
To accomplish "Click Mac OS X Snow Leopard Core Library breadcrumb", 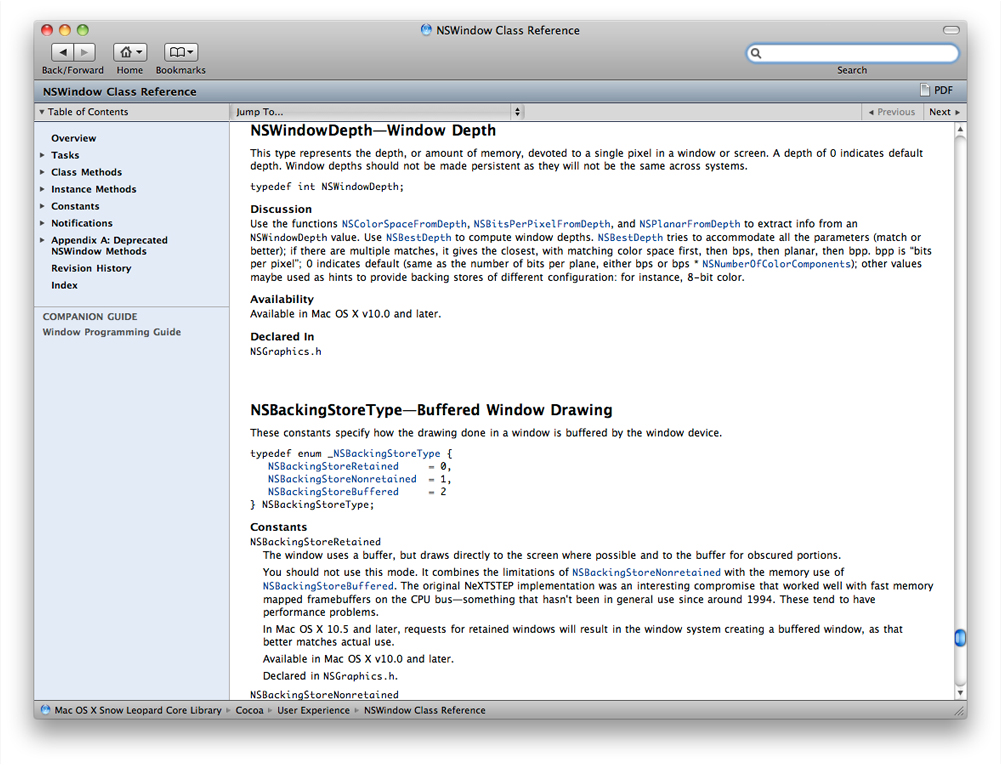I will 138,710.
